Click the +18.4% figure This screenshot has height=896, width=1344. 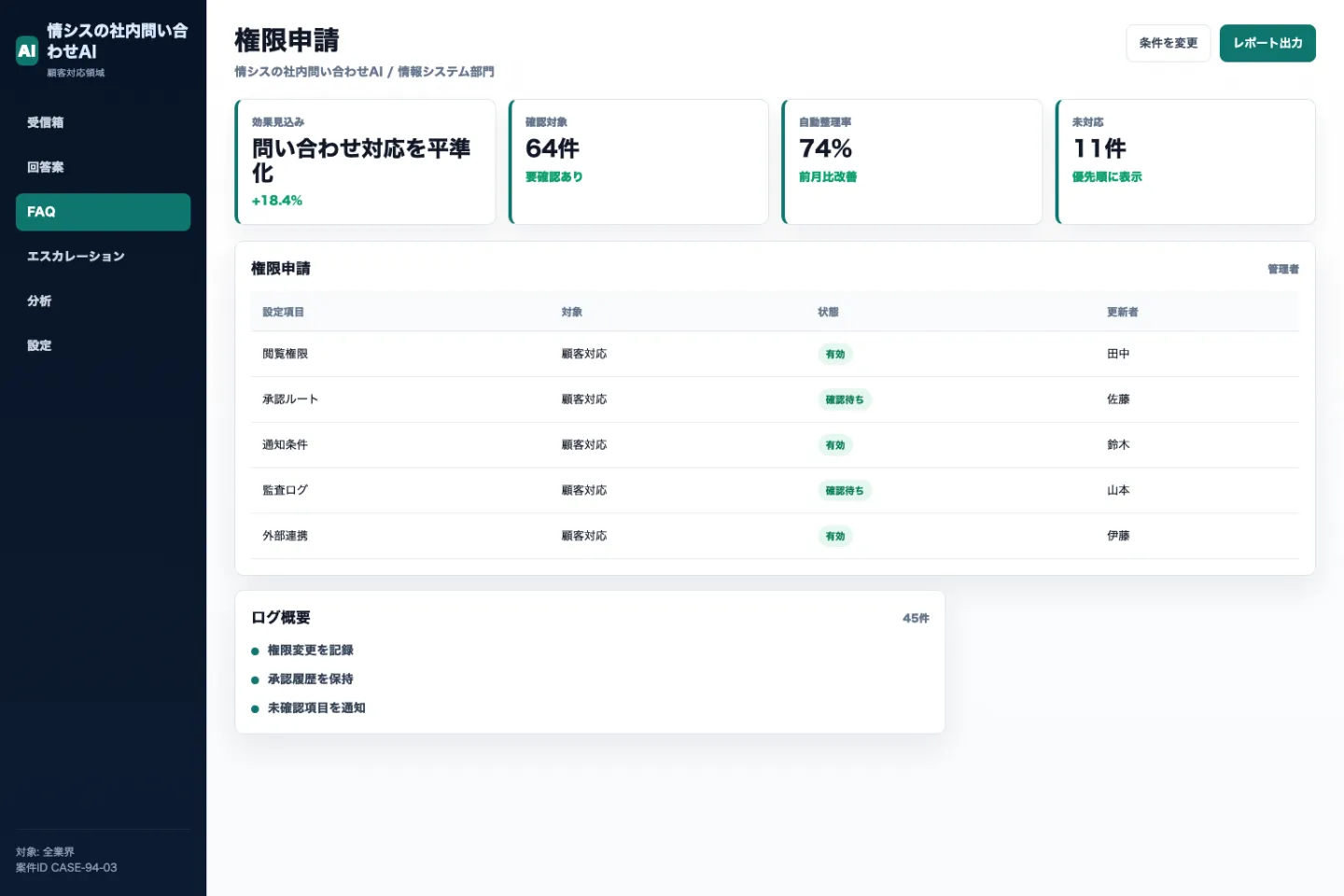[277, 201]
